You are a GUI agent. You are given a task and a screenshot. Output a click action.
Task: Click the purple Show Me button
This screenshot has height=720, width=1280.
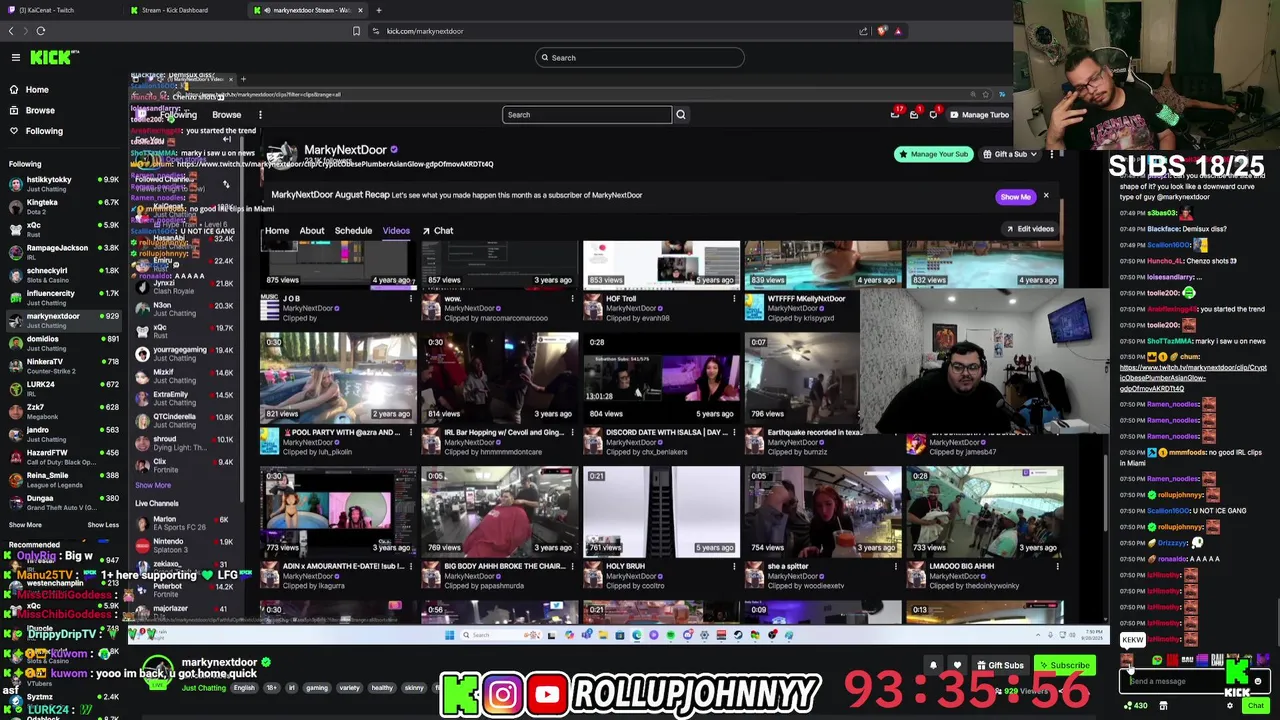(1015, 197)
